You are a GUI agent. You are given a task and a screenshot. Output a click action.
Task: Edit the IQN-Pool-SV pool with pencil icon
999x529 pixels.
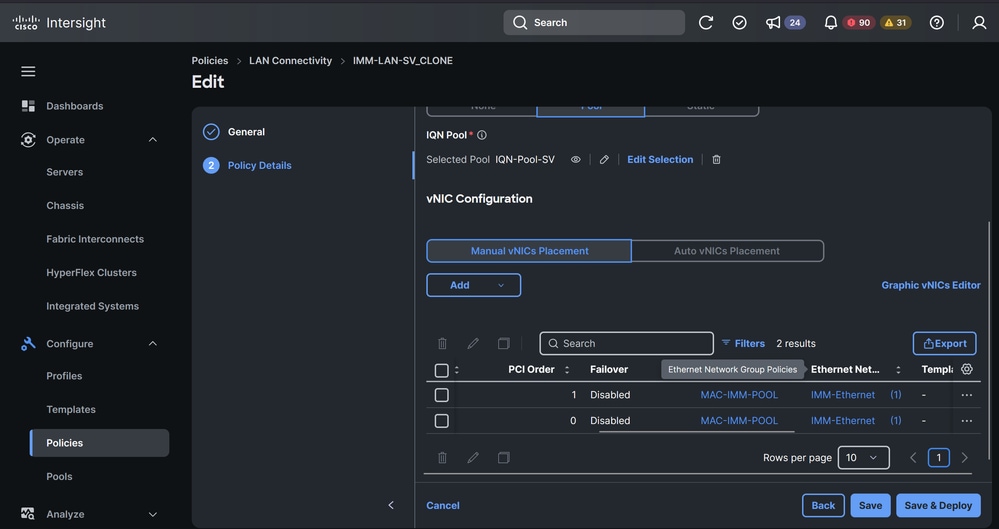(604, 160)
